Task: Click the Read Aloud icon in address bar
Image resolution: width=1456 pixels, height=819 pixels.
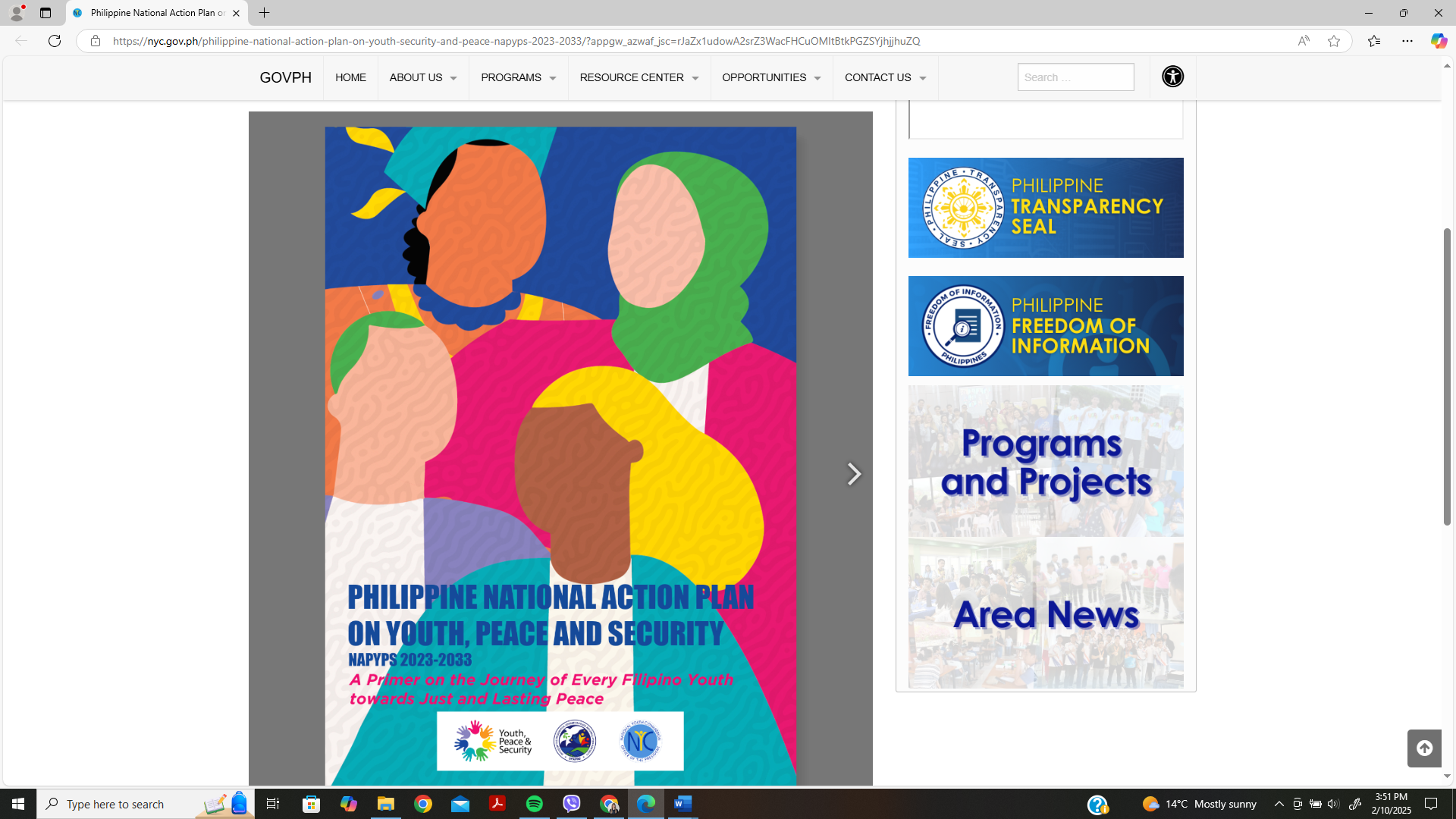Action: click(x=1304, y=41)
